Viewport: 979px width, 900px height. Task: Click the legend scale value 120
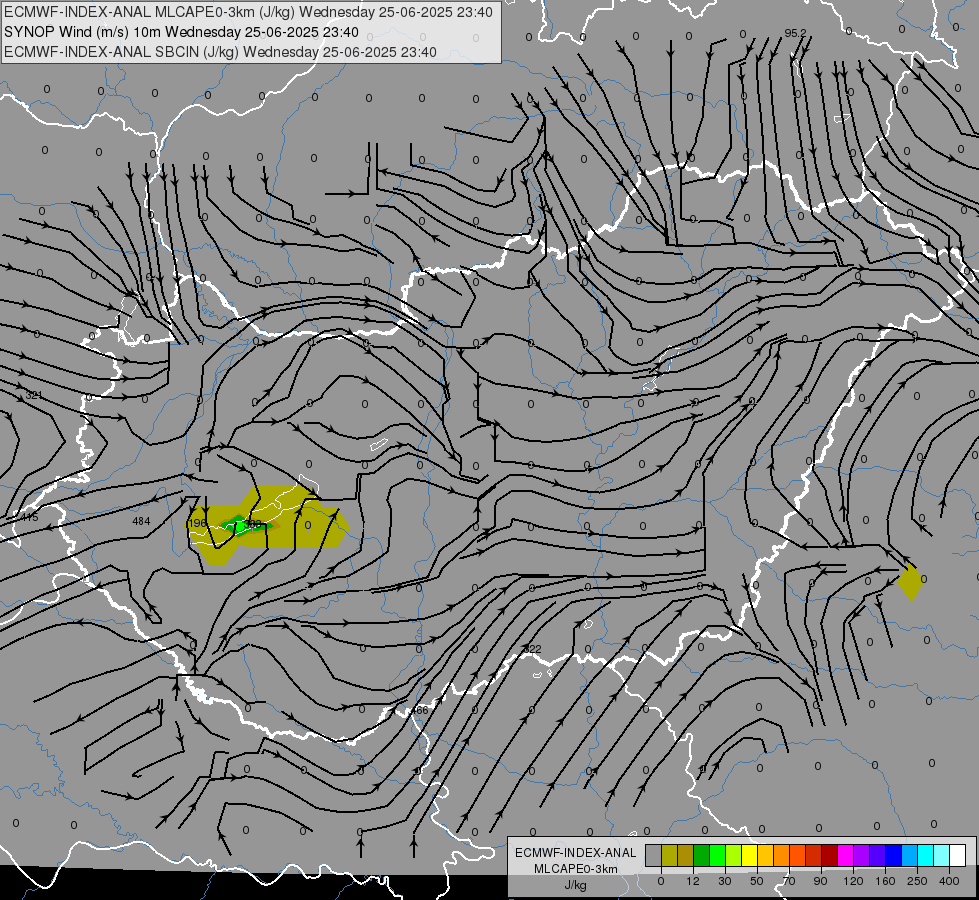click(x=853, y=881)
